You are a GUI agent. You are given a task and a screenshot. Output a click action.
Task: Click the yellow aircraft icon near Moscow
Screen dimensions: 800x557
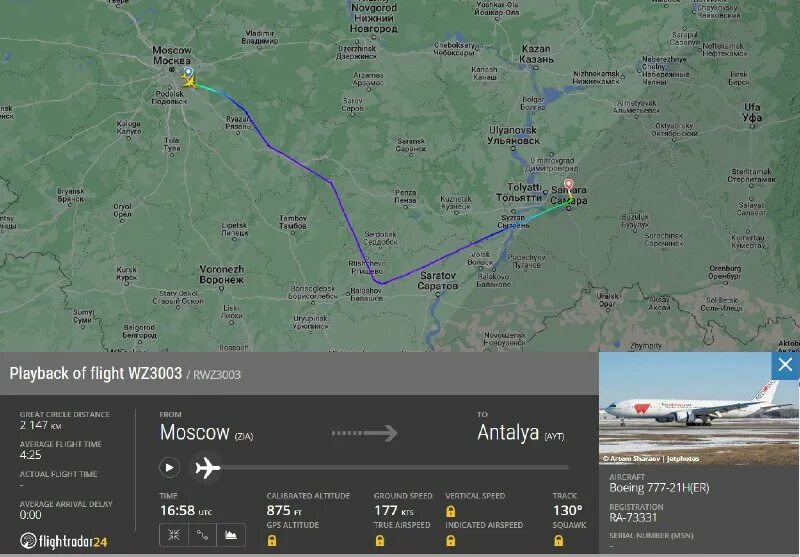(189, 81)
